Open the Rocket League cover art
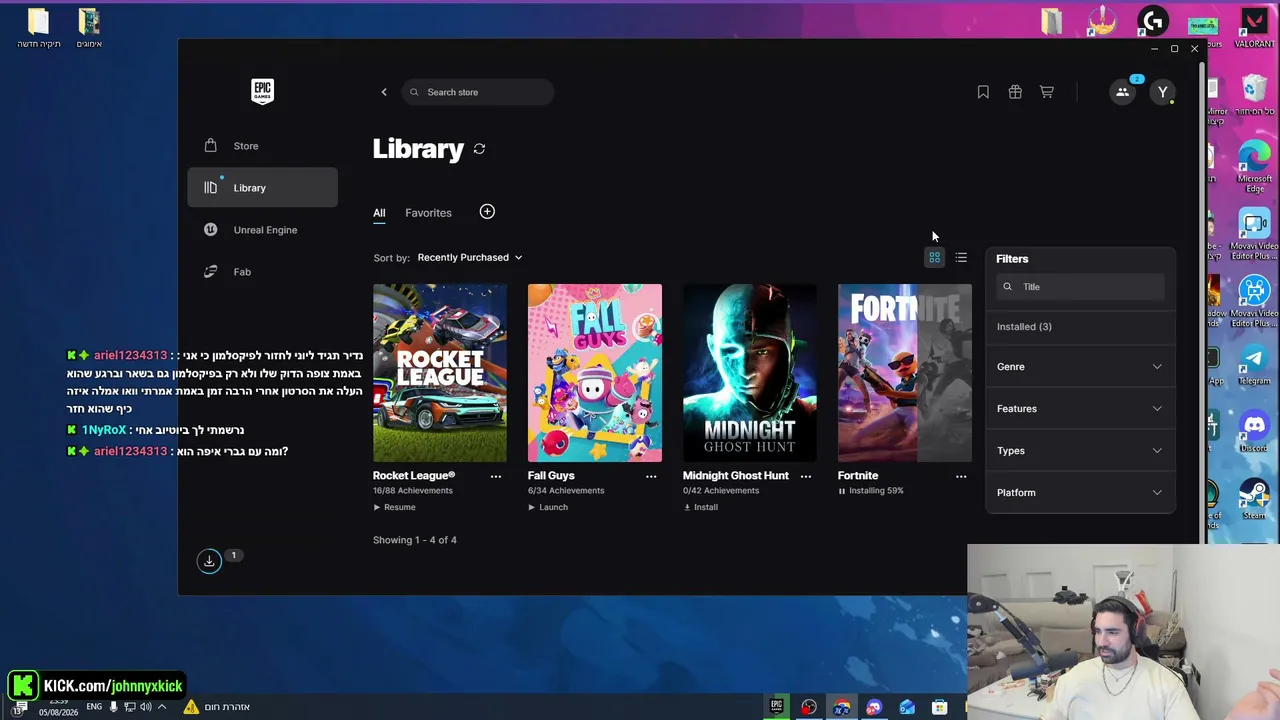This screenshot has height=720, width=1280. tap(440, 373)
